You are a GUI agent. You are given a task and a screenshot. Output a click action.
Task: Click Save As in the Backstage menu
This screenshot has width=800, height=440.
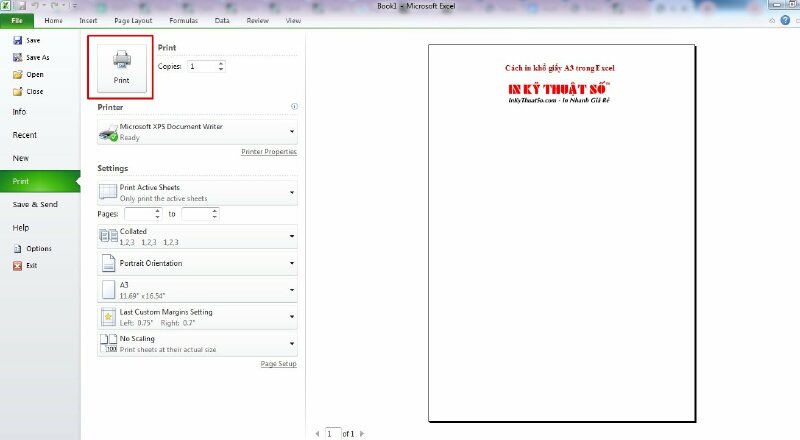31,58
